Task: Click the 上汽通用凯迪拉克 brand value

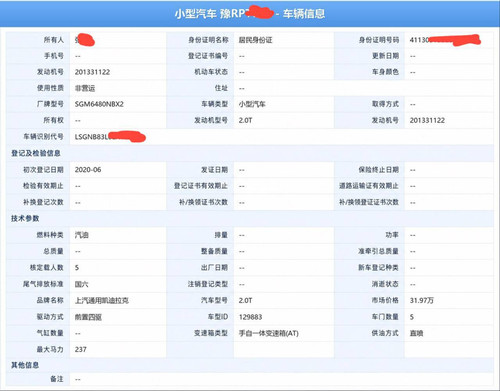Action: (102, 300)
